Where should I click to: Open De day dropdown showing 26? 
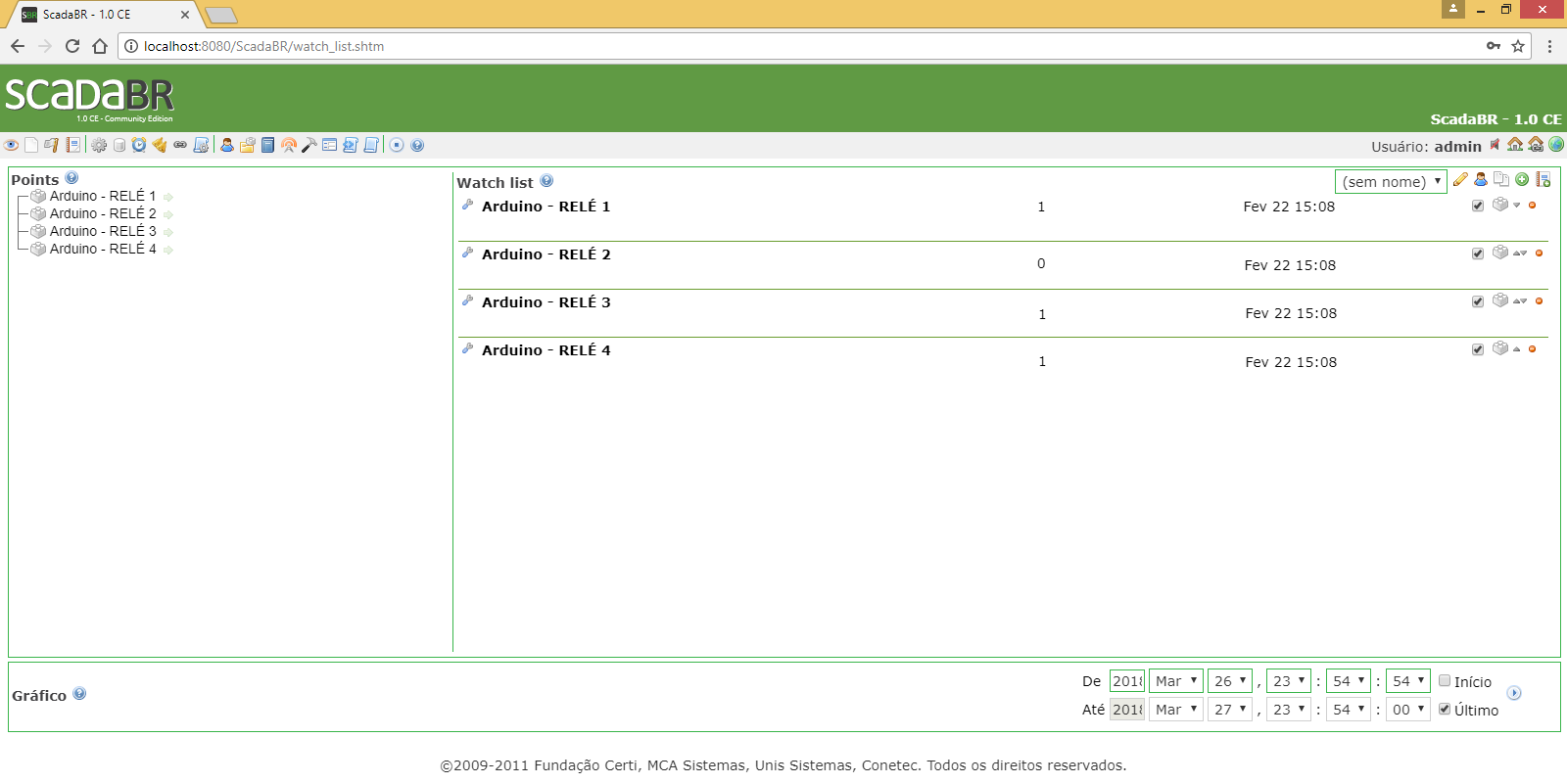coord(1230,680)
